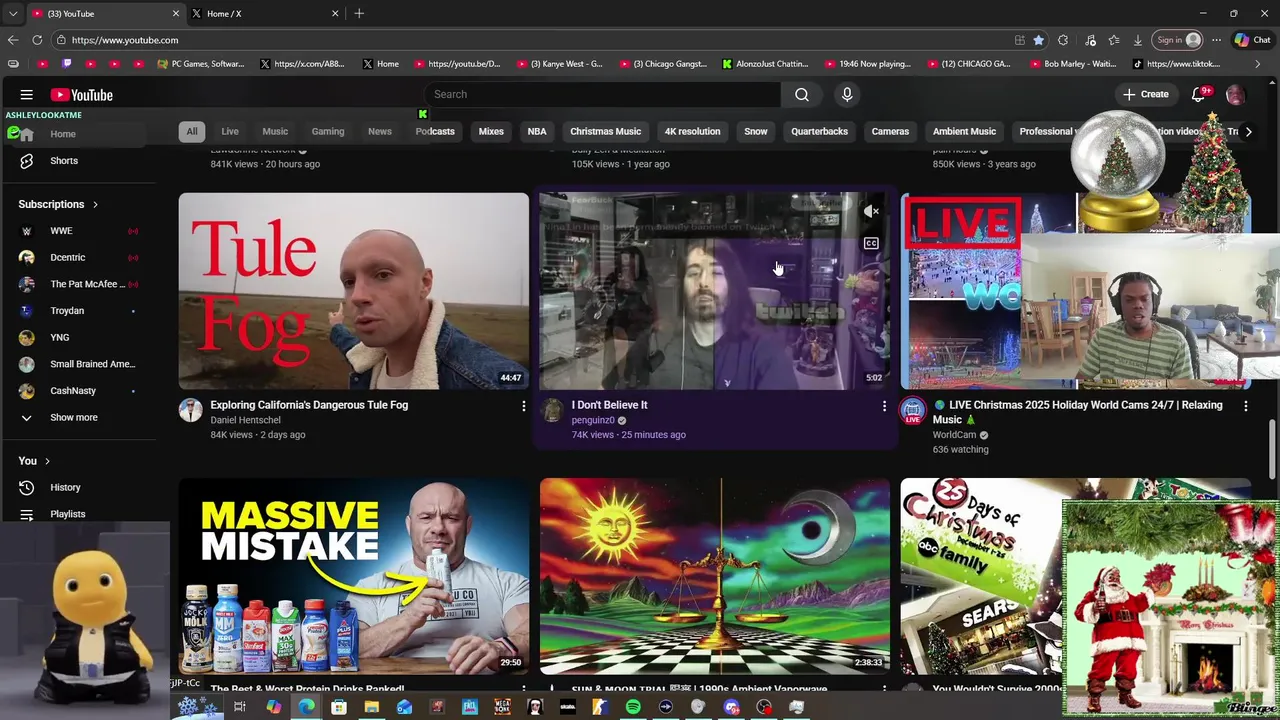The width and height of the screenshot is (1280, 720).
Task: Select the Music filter chip
Action: [275, 131]
